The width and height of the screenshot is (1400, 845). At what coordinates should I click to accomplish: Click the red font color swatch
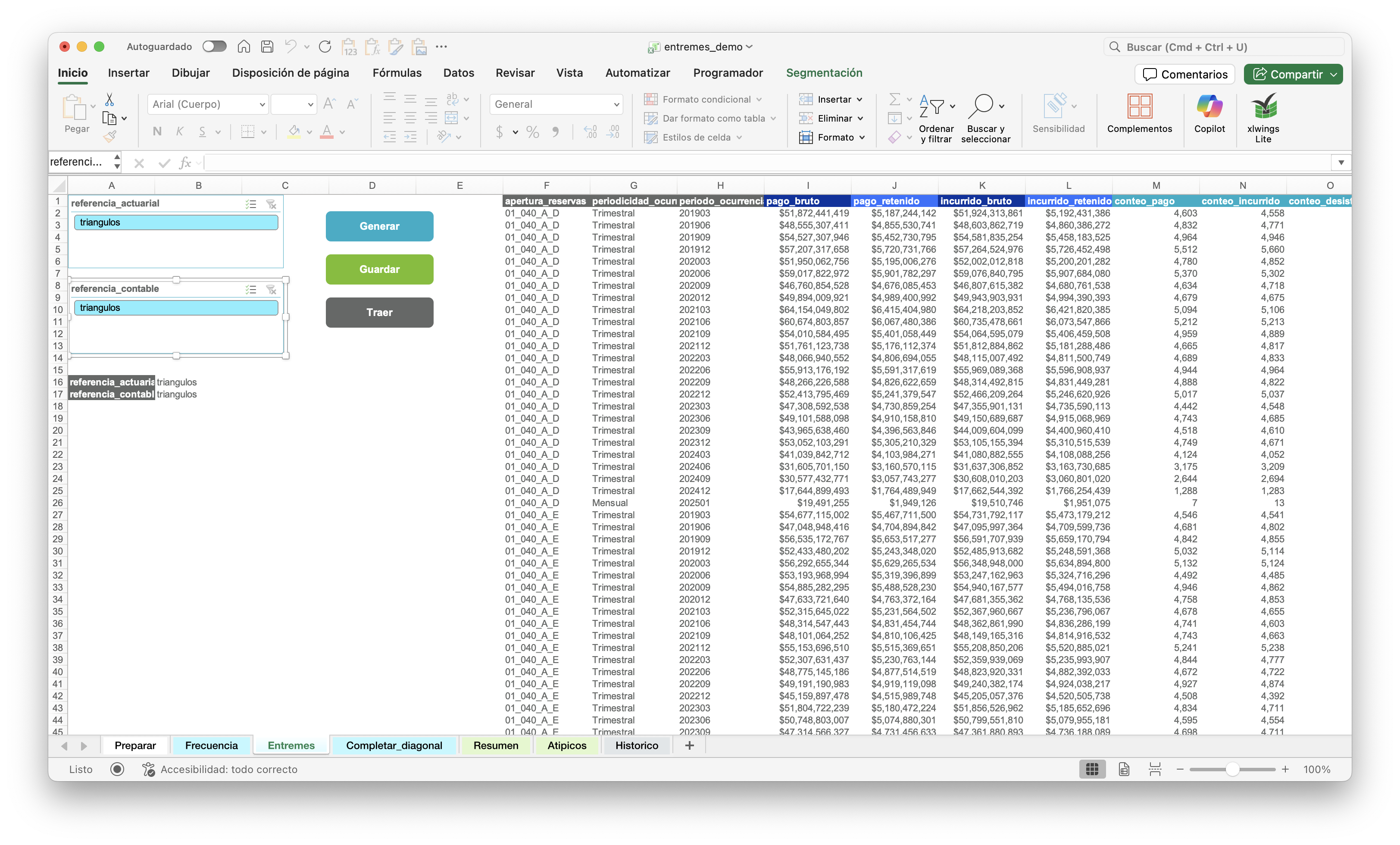(327, 132)
